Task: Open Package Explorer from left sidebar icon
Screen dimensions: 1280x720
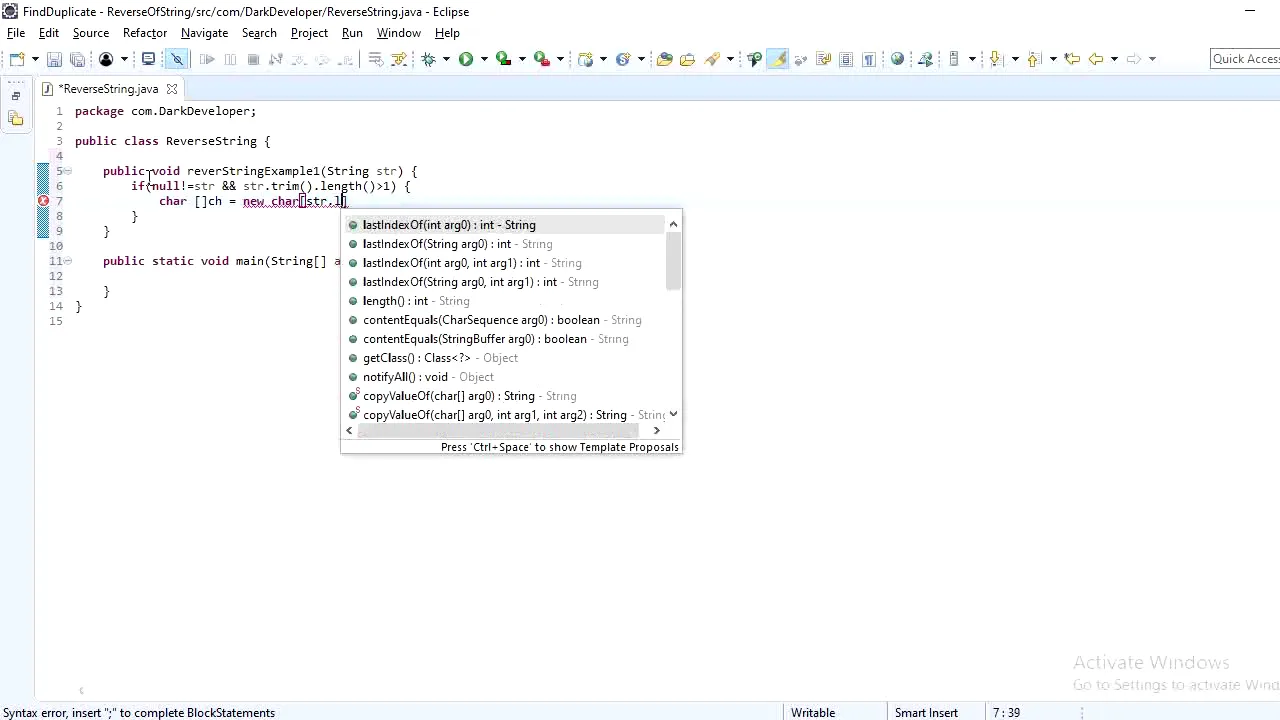Action: 15,118
